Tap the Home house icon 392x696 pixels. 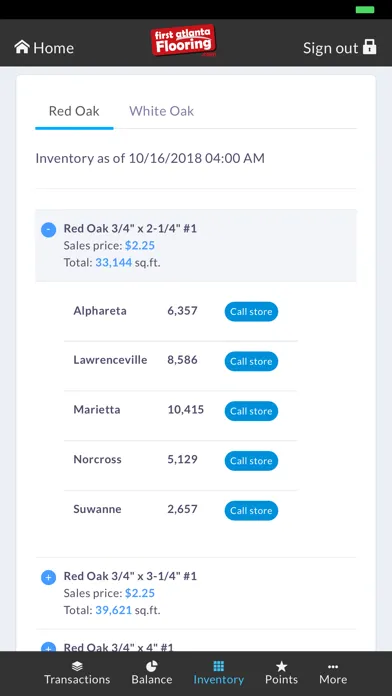(x=22, y=47)
